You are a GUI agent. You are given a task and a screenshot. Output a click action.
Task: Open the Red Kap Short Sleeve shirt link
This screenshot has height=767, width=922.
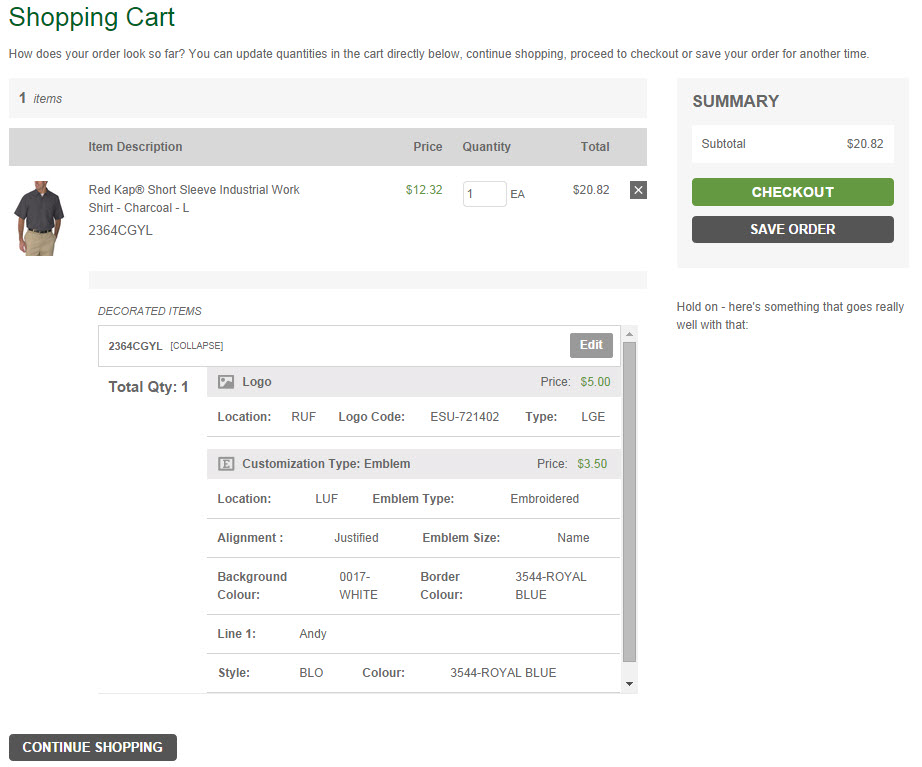[193, 198]
